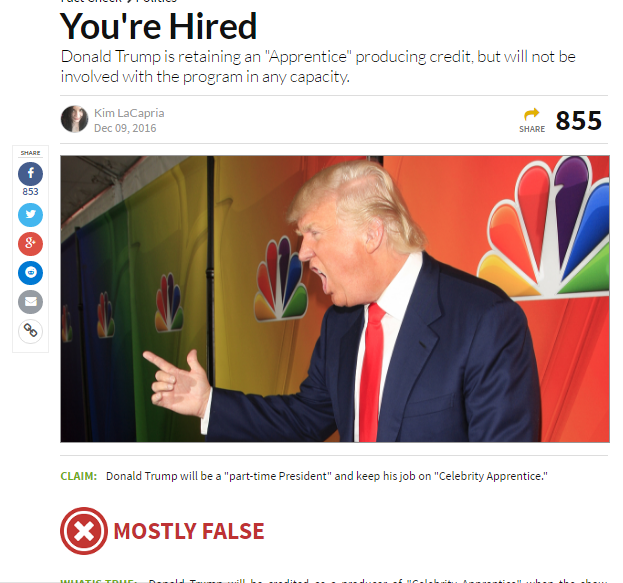Click the part-time President claim statement
This screenshot has width=623, height=583.
(x=327, y=476)
